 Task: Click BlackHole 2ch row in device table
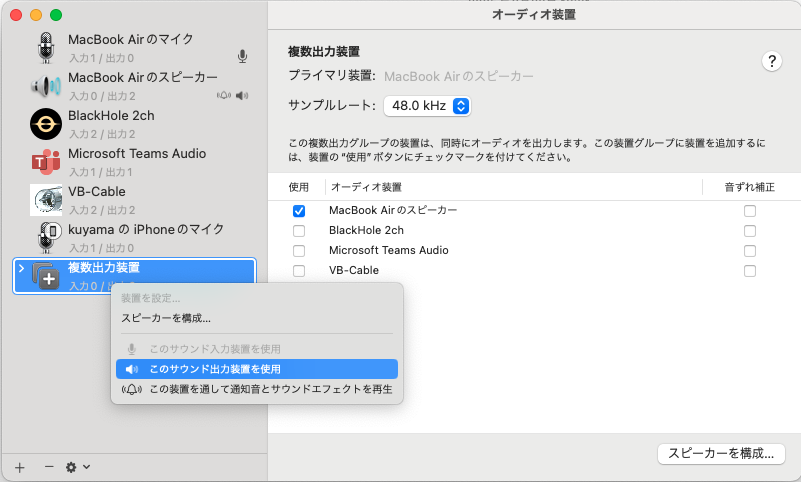coord(534,231)
